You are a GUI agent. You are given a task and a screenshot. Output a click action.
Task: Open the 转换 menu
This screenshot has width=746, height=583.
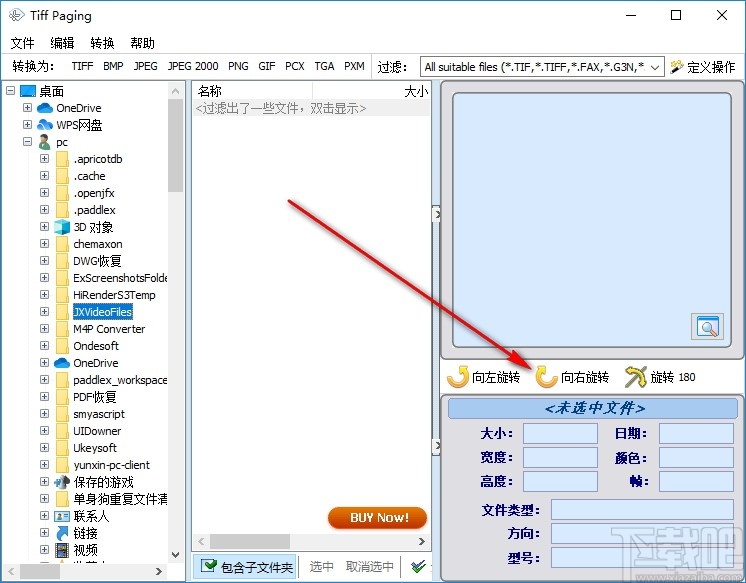click(102, 43)
